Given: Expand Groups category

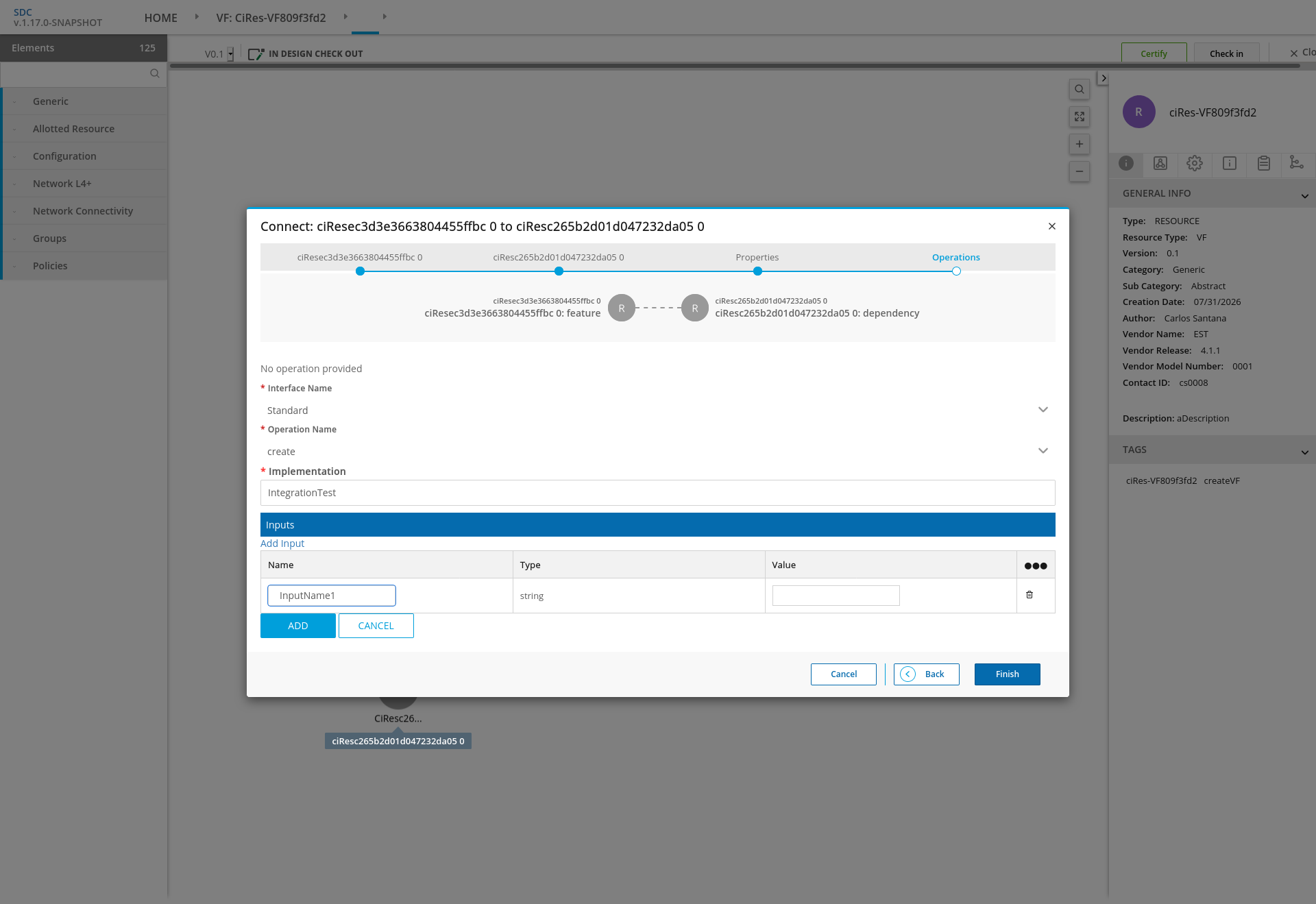Looking at the screenshot, I should [85, 239].
